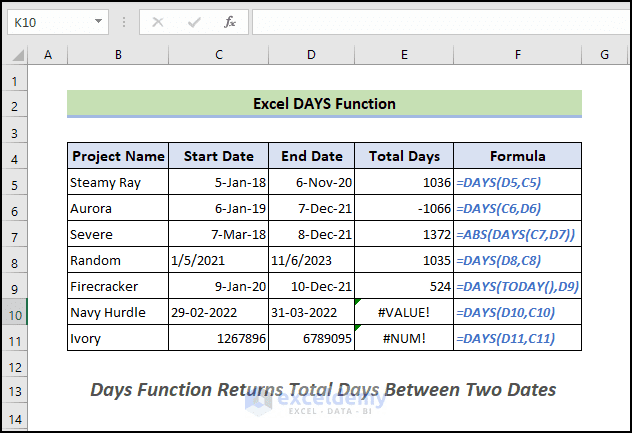This screenshot has width=632, height=433.
Task: Select row 13 header
Action: pyautogui.click(x=15, y=391)
